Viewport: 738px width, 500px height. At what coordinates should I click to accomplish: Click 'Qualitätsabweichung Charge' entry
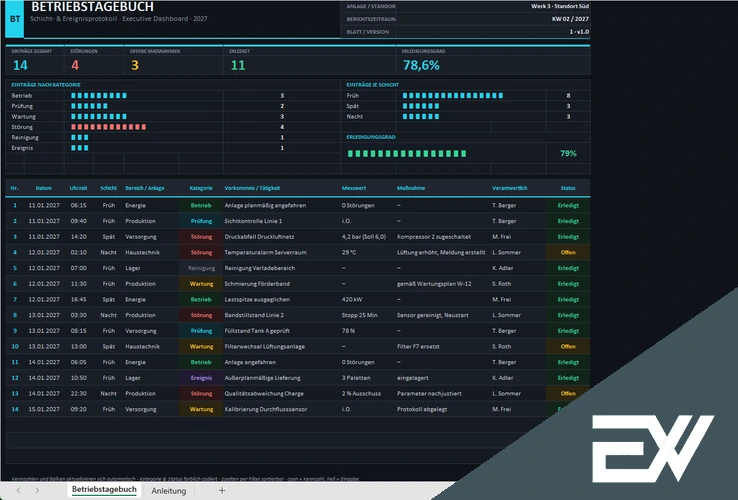(264, 394)
